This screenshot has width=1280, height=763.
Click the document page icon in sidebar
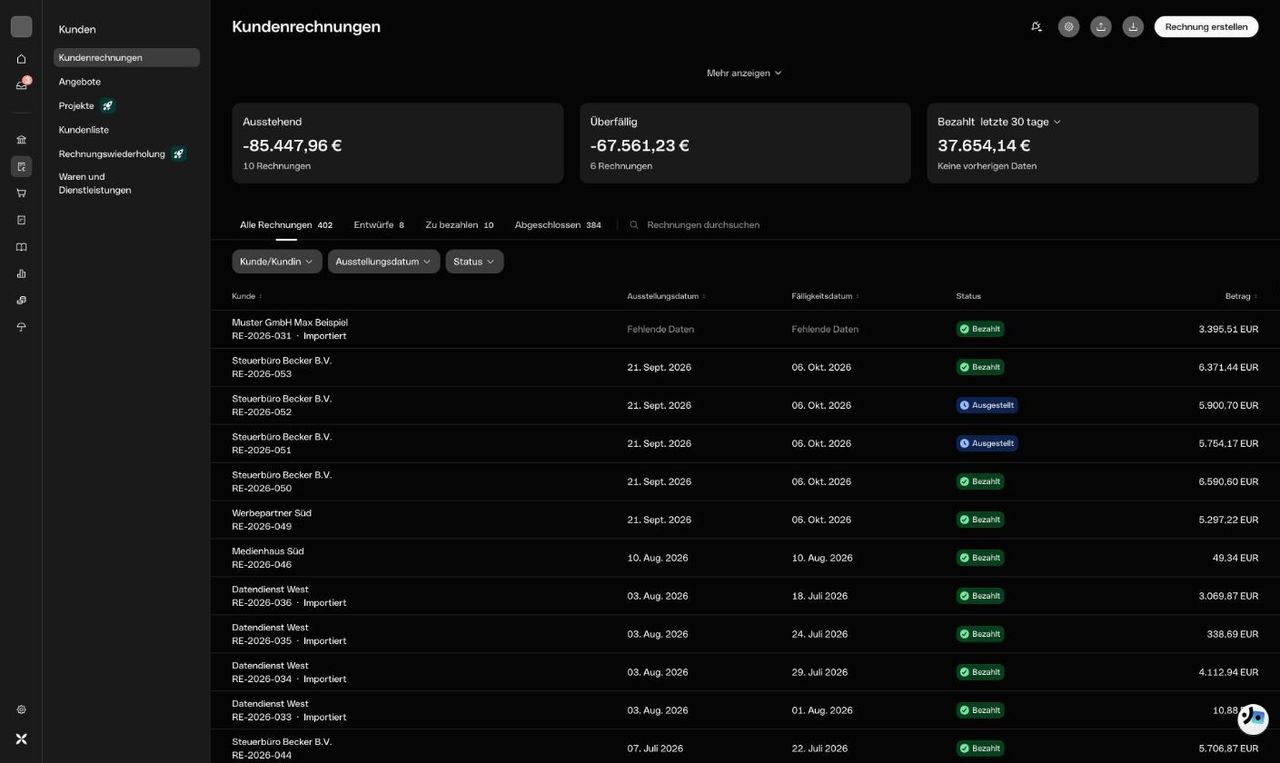pyautogui.click(x=21, y=220)
